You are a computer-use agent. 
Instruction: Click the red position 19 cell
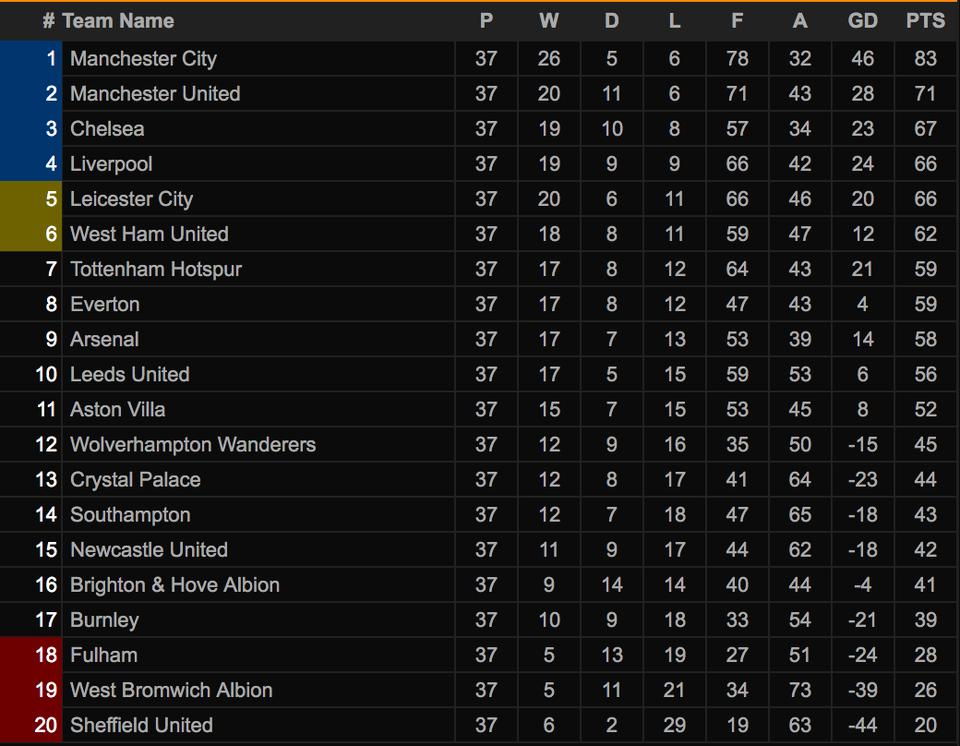[31, 690]
